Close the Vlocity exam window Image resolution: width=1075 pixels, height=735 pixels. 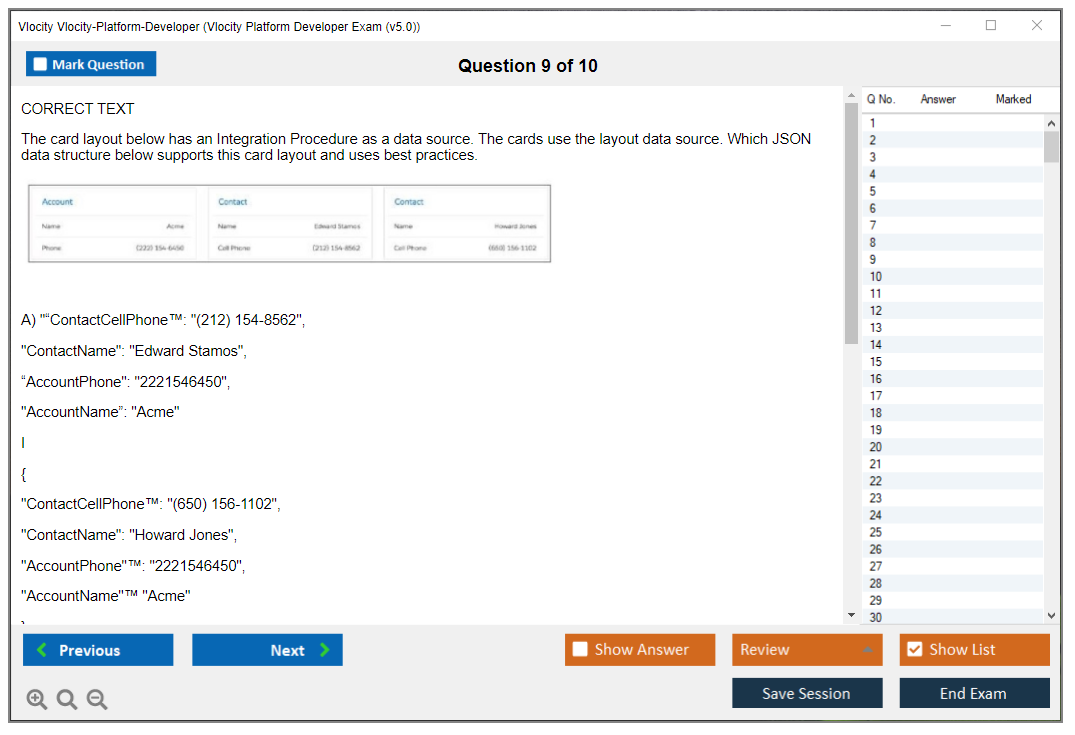[1037, 26]
